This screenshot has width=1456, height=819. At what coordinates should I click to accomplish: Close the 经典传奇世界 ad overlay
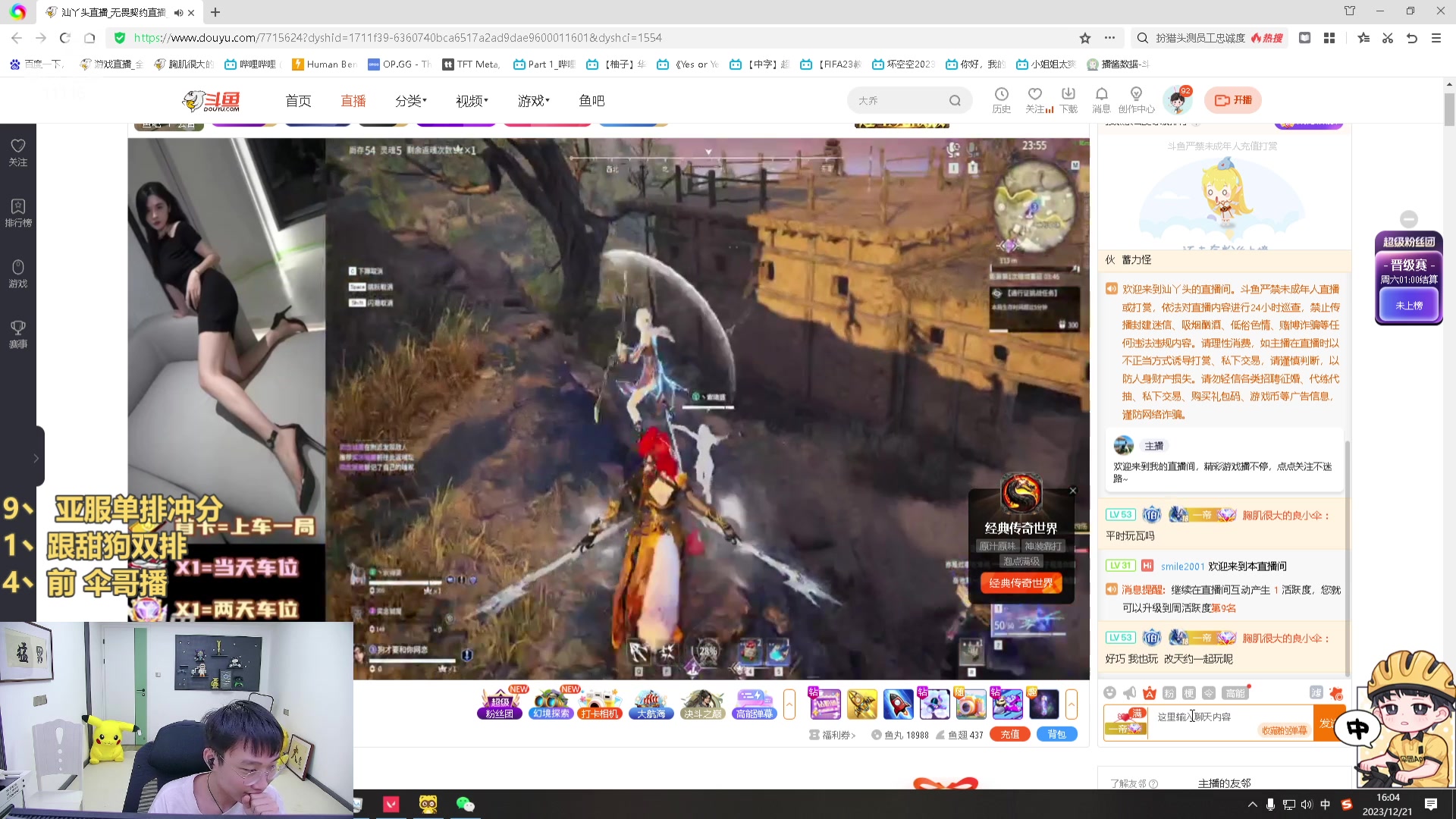[1073, 491]
